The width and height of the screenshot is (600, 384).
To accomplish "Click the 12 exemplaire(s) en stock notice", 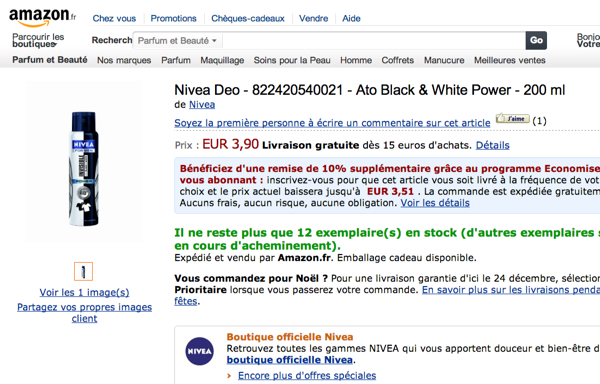I will [387, 239].
